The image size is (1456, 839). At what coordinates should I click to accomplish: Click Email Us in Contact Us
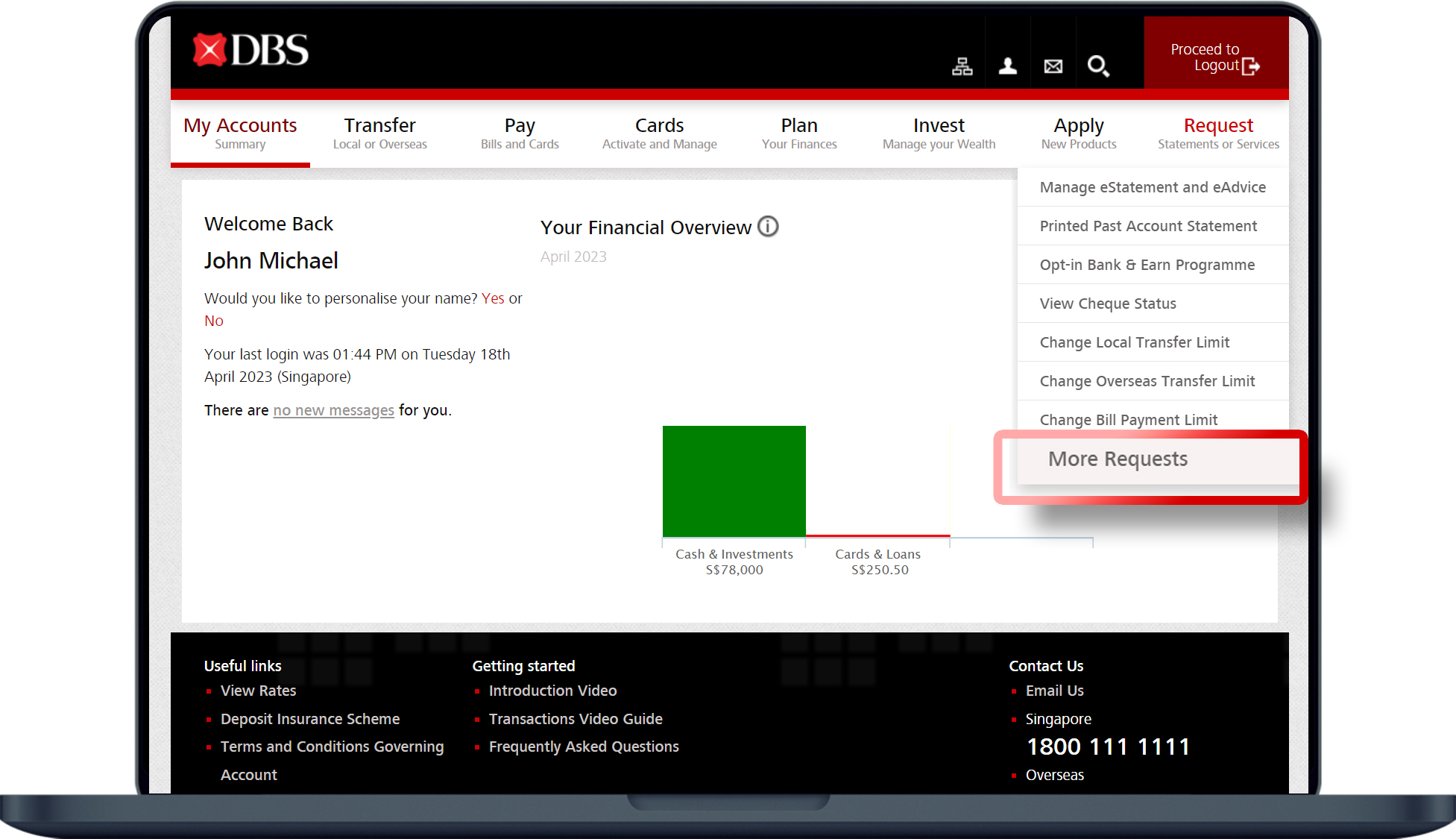1054,691
